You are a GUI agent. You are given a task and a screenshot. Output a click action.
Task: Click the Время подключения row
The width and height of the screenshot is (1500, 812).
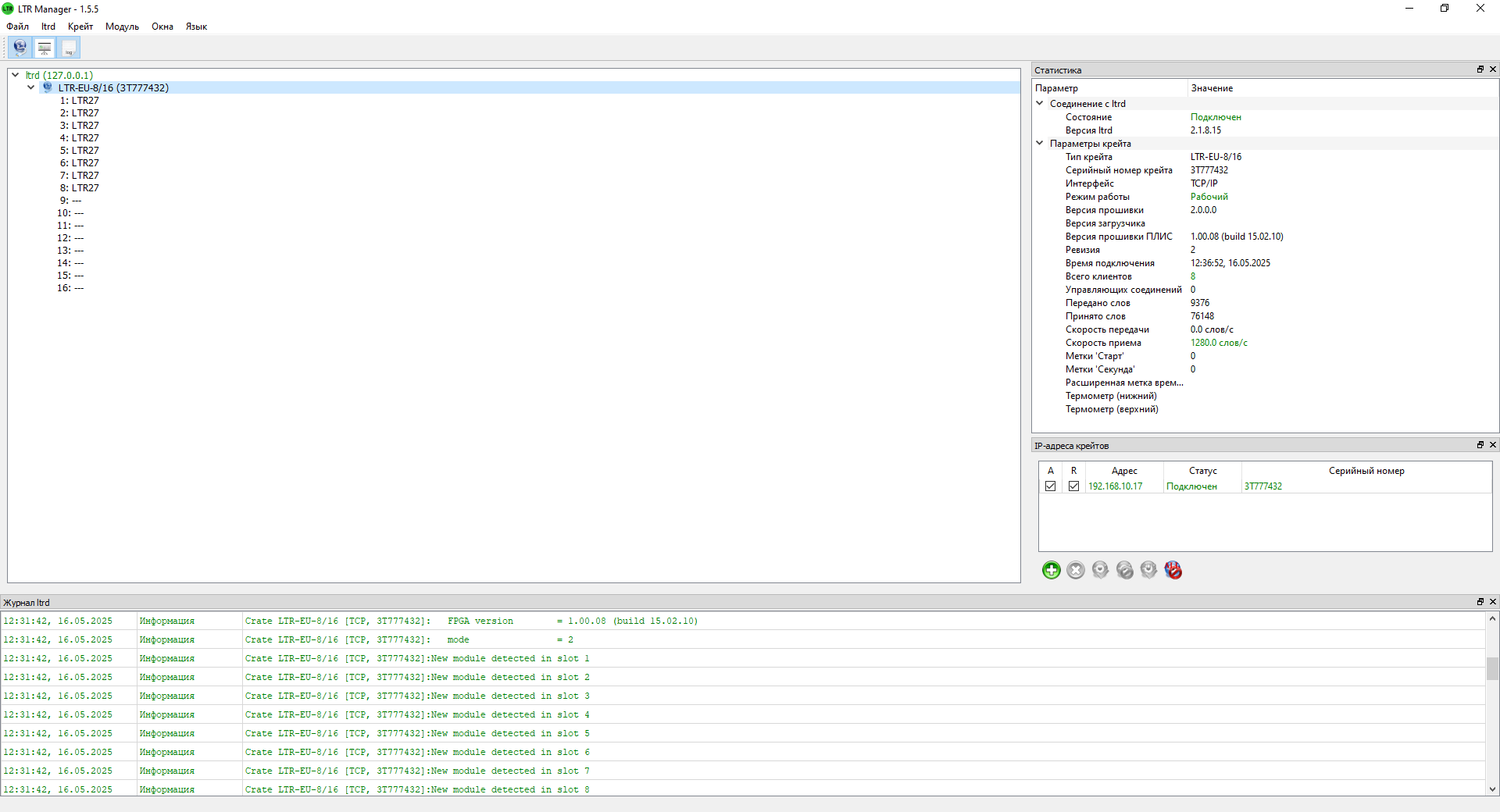1265,262
